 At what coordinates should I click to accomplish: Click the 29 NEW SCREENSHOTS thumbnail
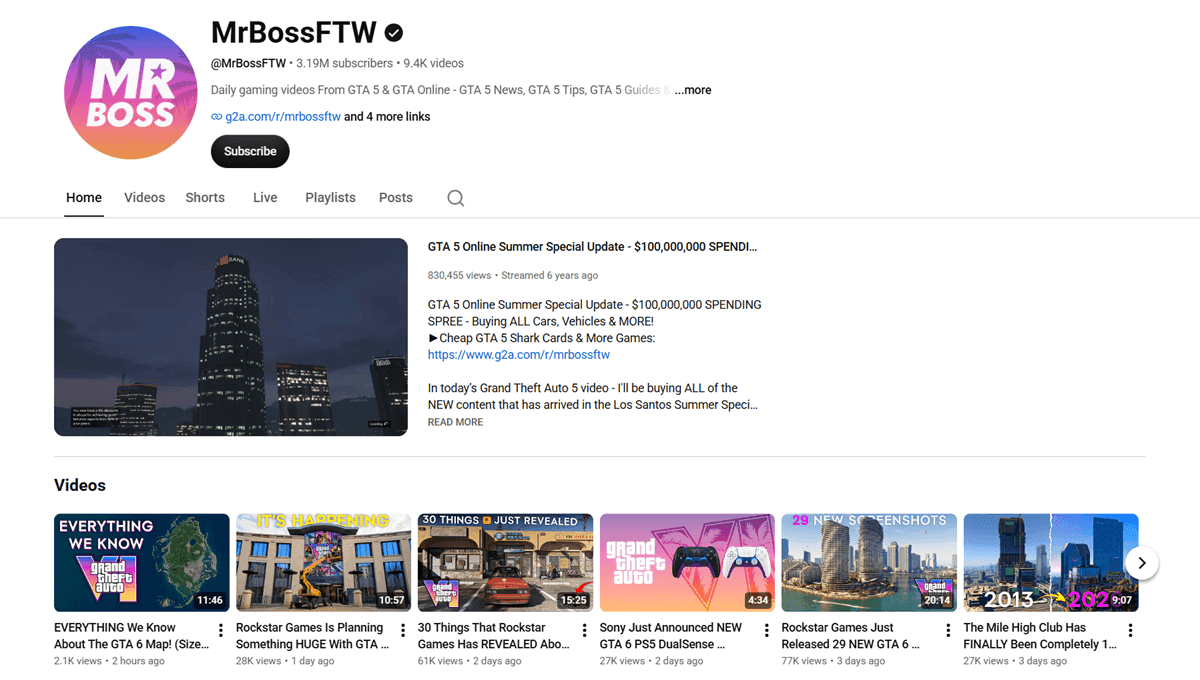pos(870,563)
